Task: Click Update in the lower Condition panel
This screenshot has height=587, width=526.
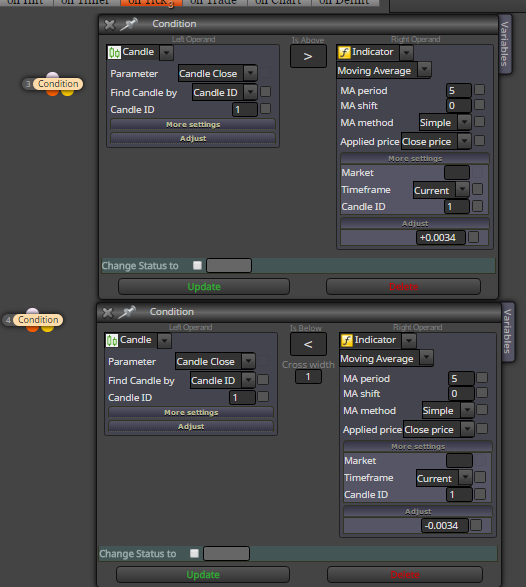Action: coord(203,575)
